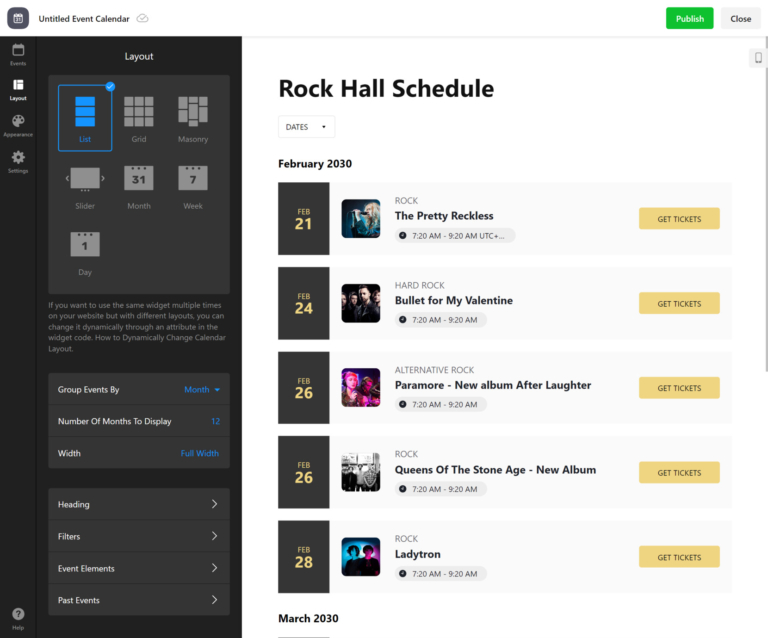Click the Paramore event thumbnail

tap(360, 388)
